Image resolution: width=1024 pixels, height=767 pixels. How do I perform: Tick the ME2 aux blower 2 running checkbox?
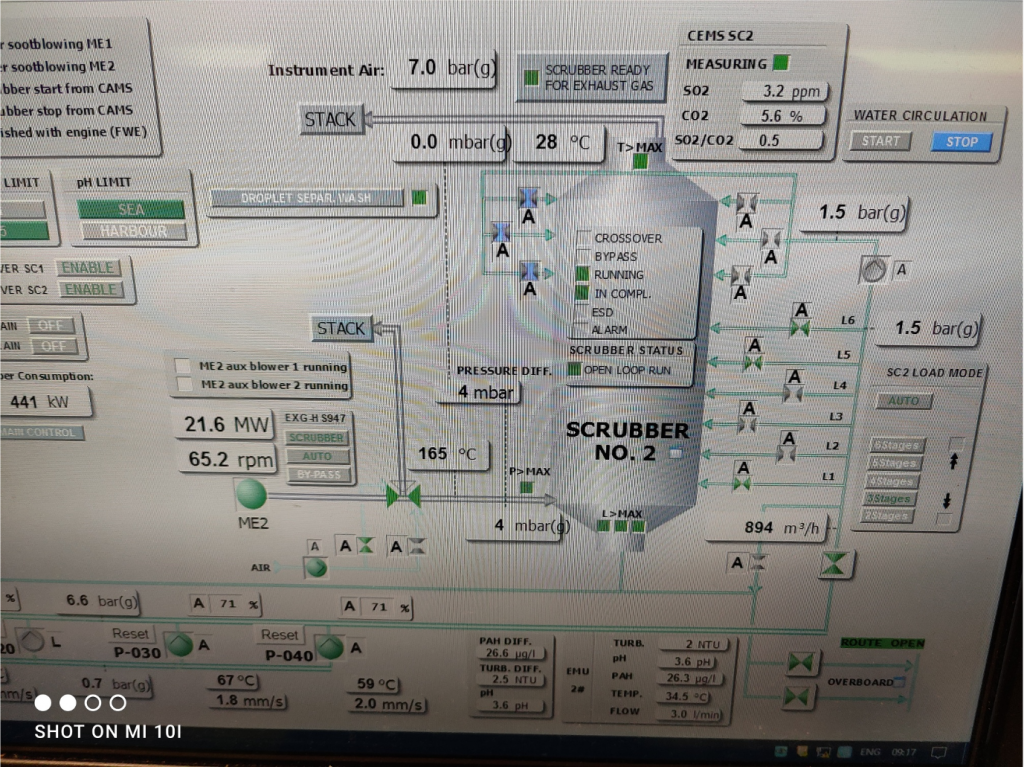coord(185,384)
